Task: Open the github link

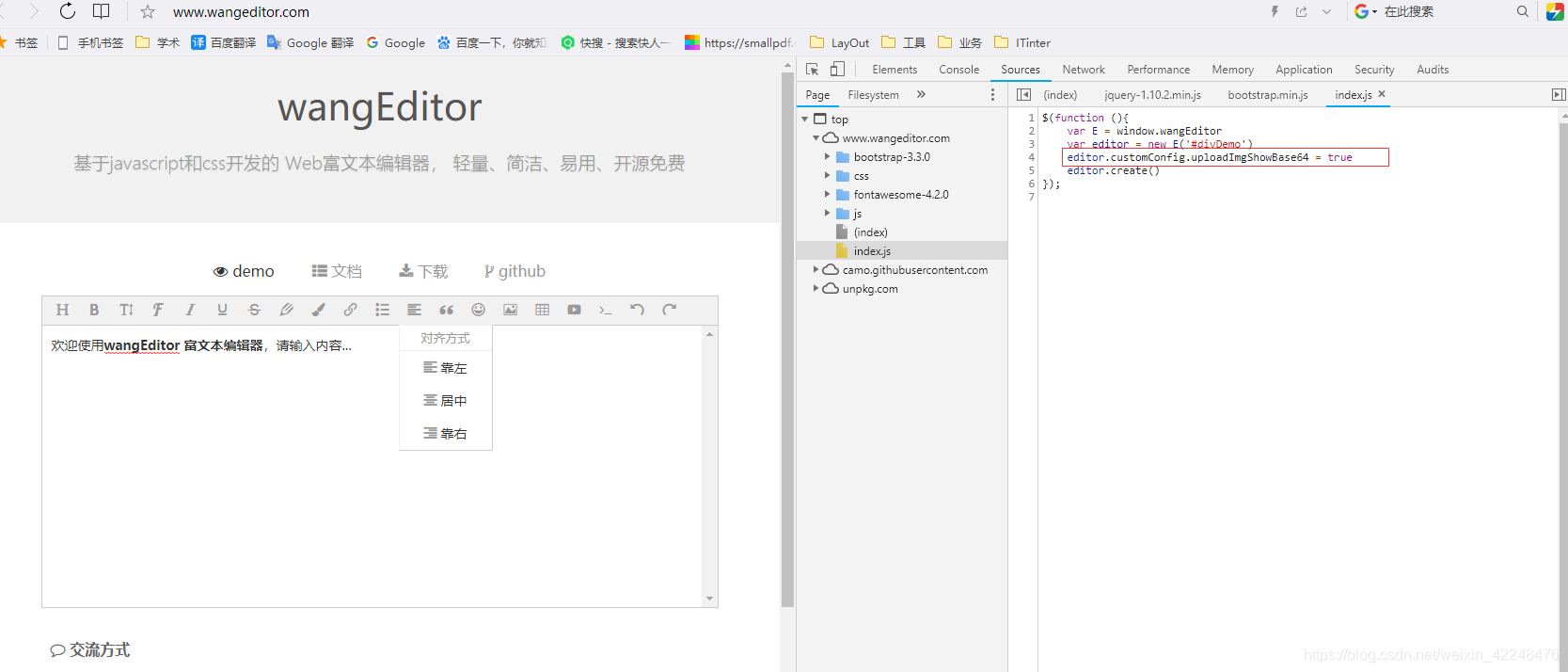Action: (x=515, y=271)
